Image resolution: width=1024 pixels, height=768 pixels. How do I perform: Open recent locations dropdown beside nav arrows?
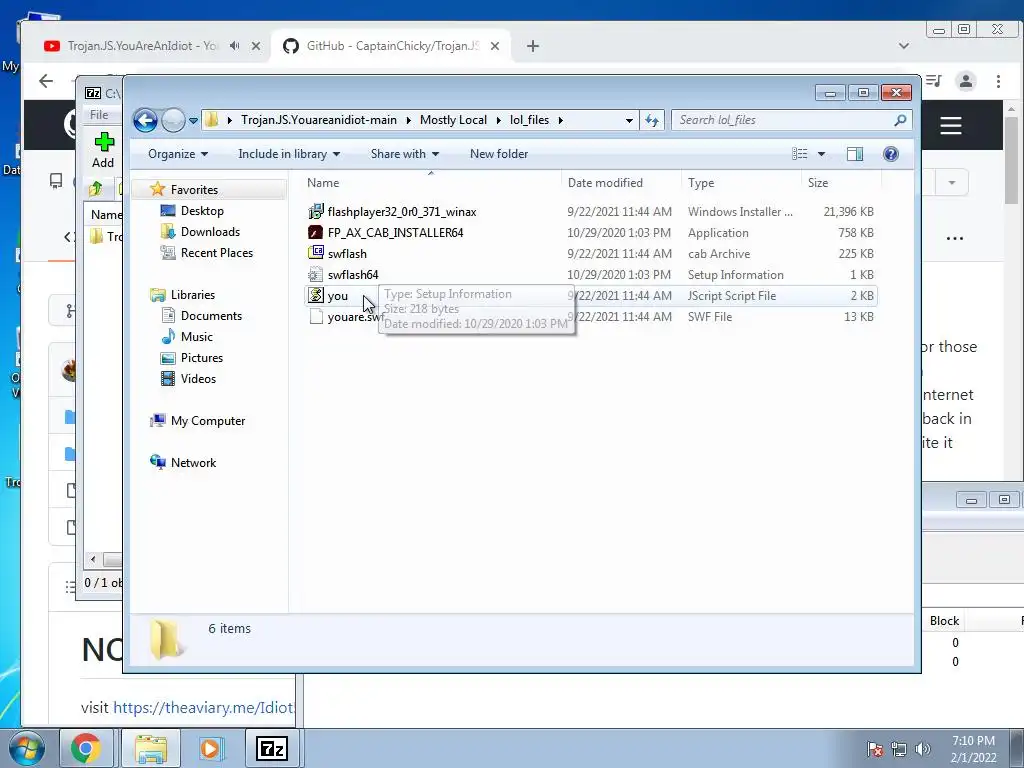coord(193,121)
